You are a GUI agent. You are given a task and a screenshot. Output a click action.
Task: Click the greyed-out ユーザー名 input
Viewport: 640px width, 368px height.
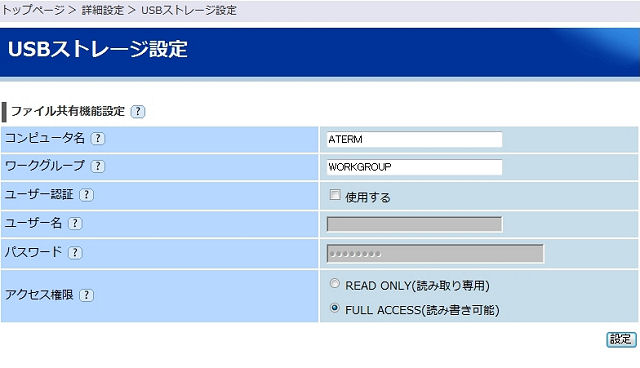[x=414, y=224]
